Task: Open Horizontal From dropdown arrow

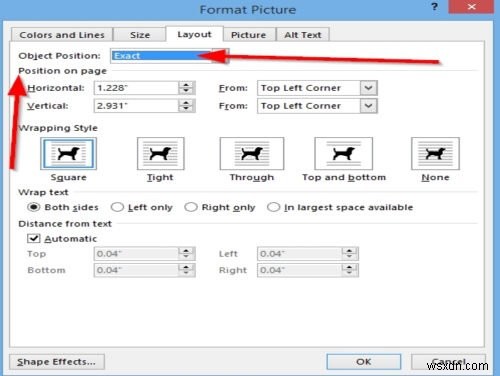Action: tap(368, 88)
